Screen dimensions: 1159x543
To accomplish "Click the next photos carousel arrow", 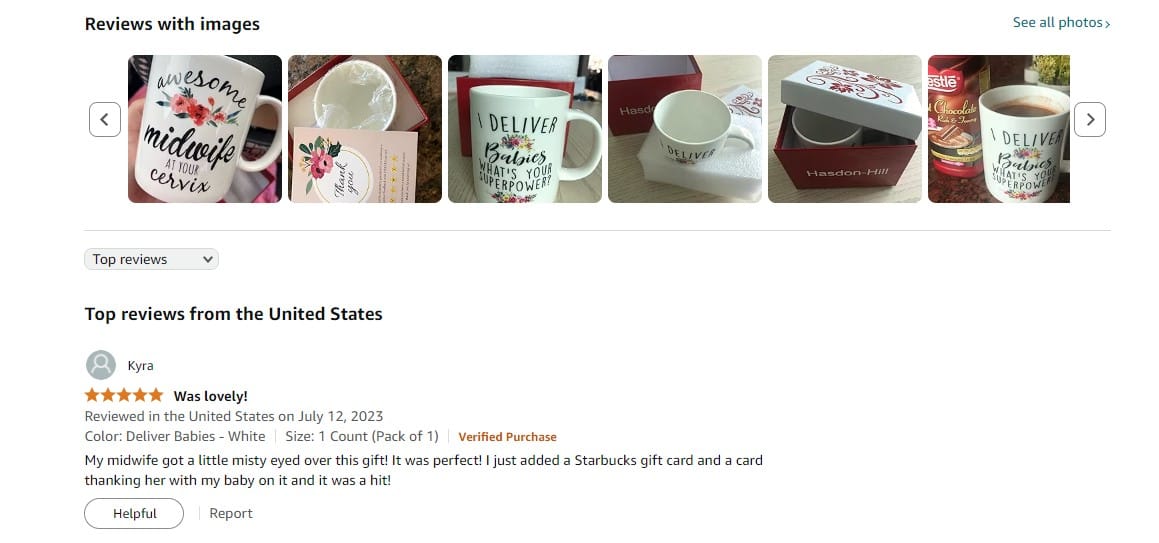I will point(1090,120).
